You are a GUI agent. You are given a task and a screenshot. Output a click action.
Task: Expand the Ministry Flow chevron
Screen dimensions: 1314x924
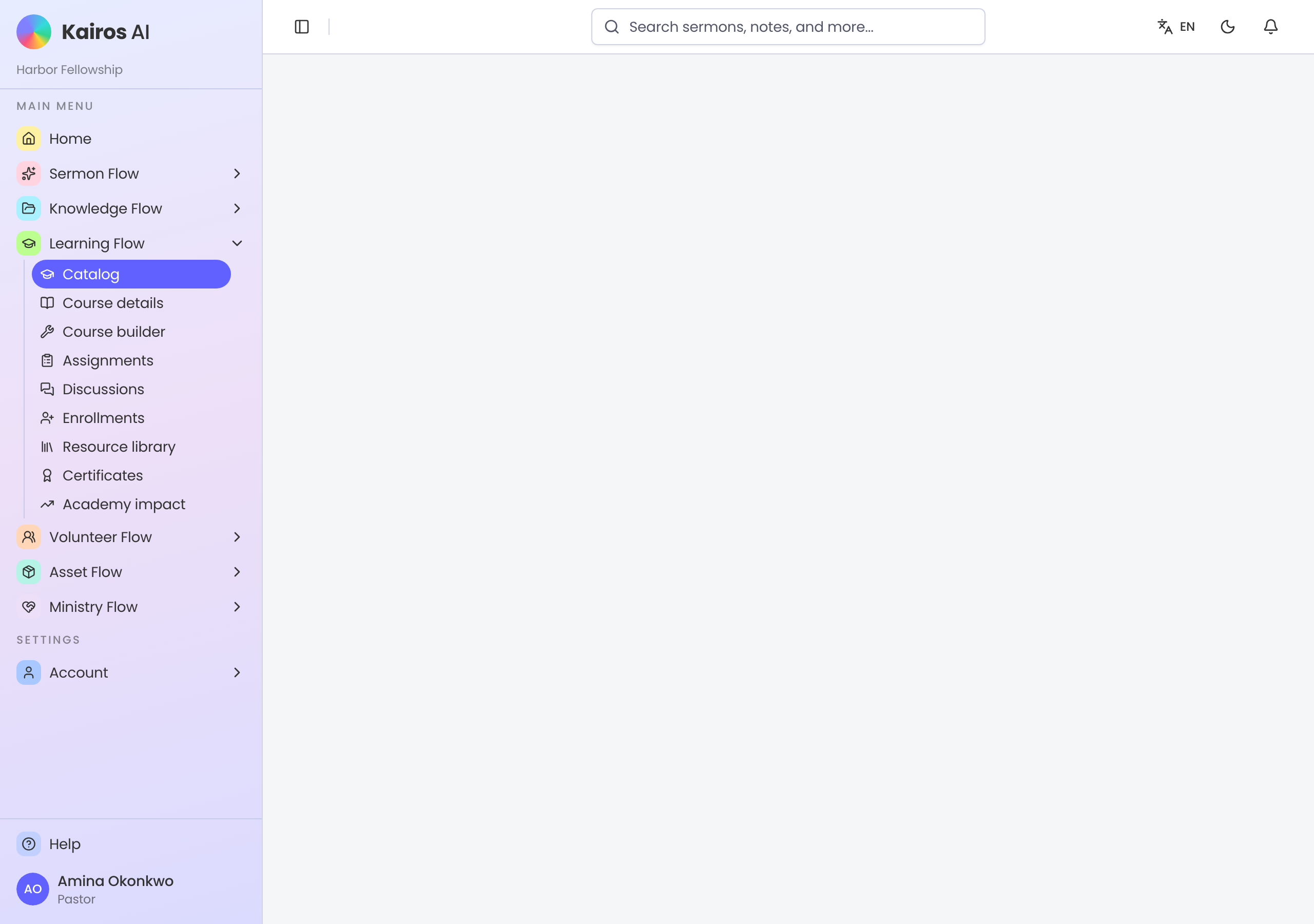pos(237,607)
